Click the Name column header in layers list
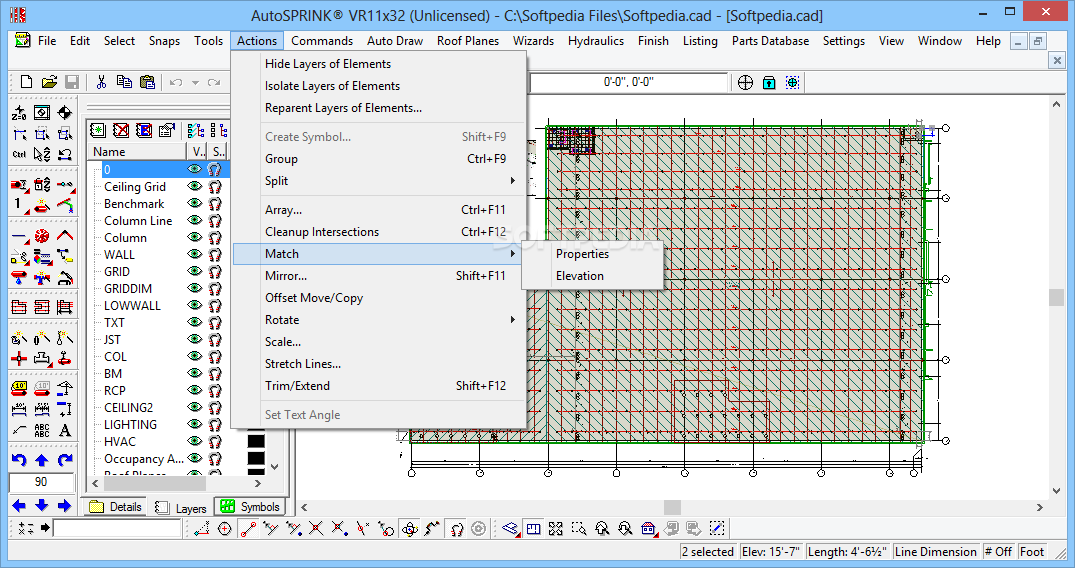The image size is (1075, 568). tap(137, 152)
